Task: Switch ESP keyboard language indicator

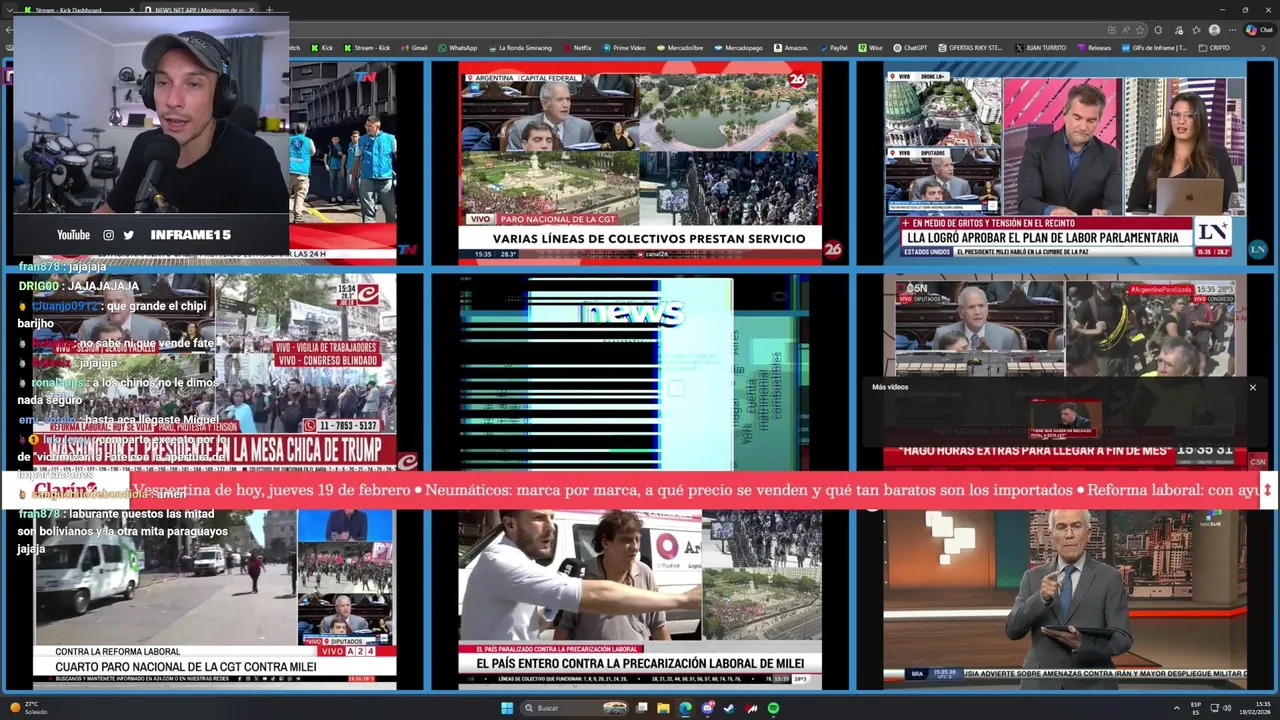Action: (x=1196, y=708)
